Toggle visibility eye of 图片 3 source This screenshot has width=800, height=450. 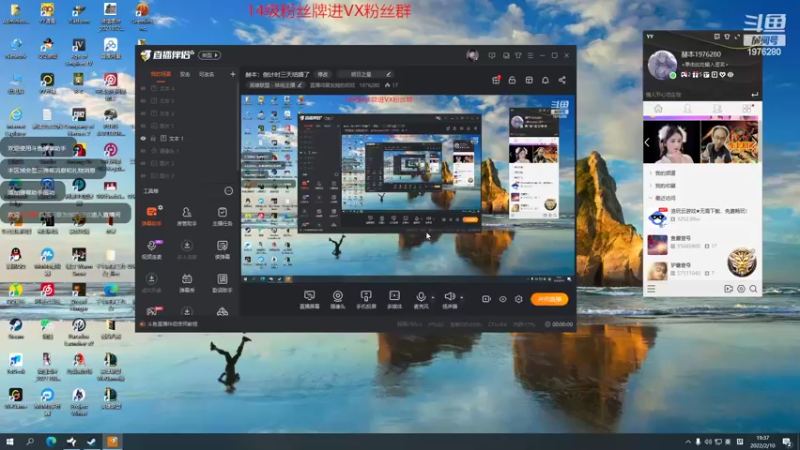143,163
